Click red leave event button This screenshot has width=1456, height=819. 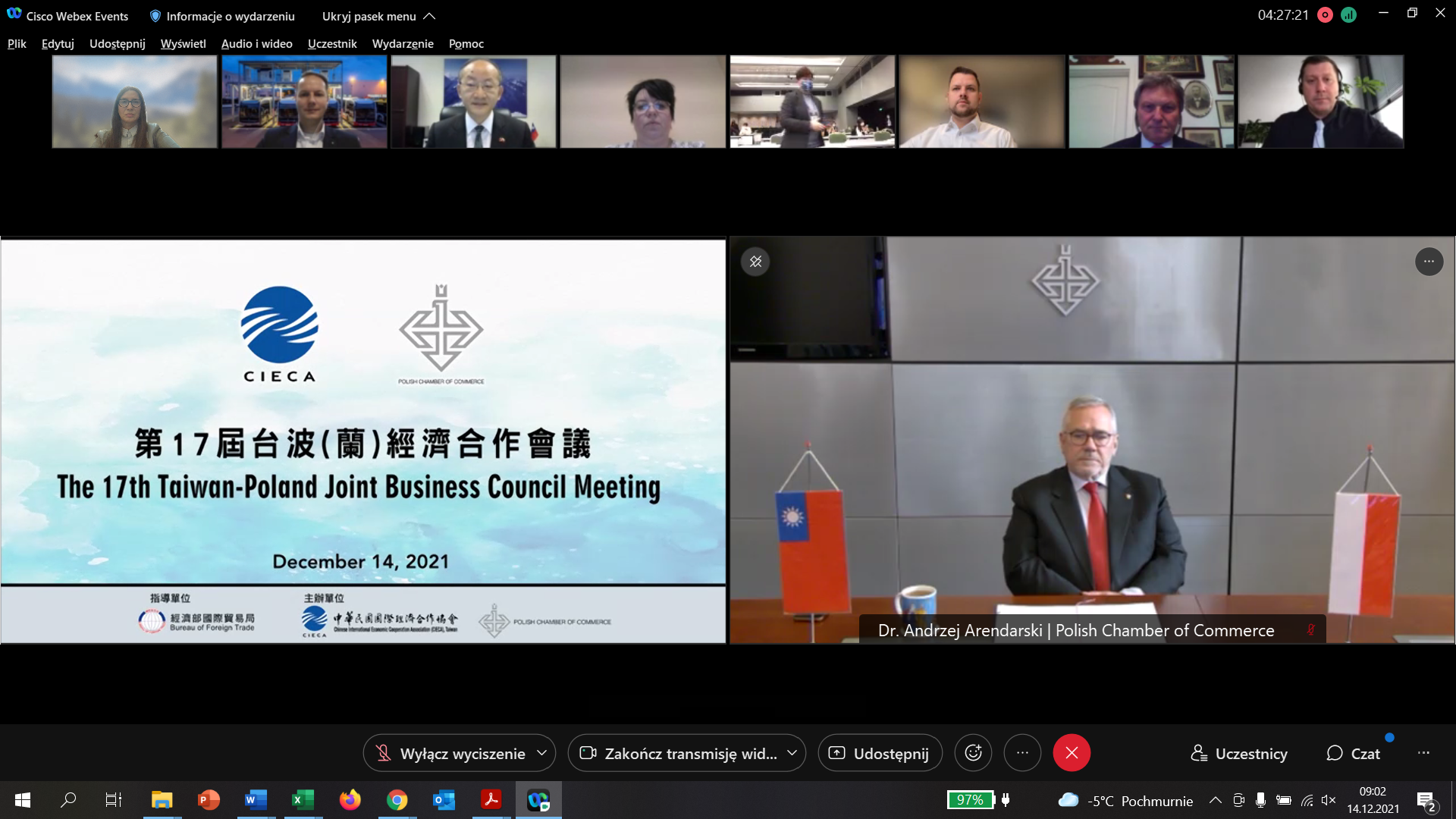click(1071, 753)
